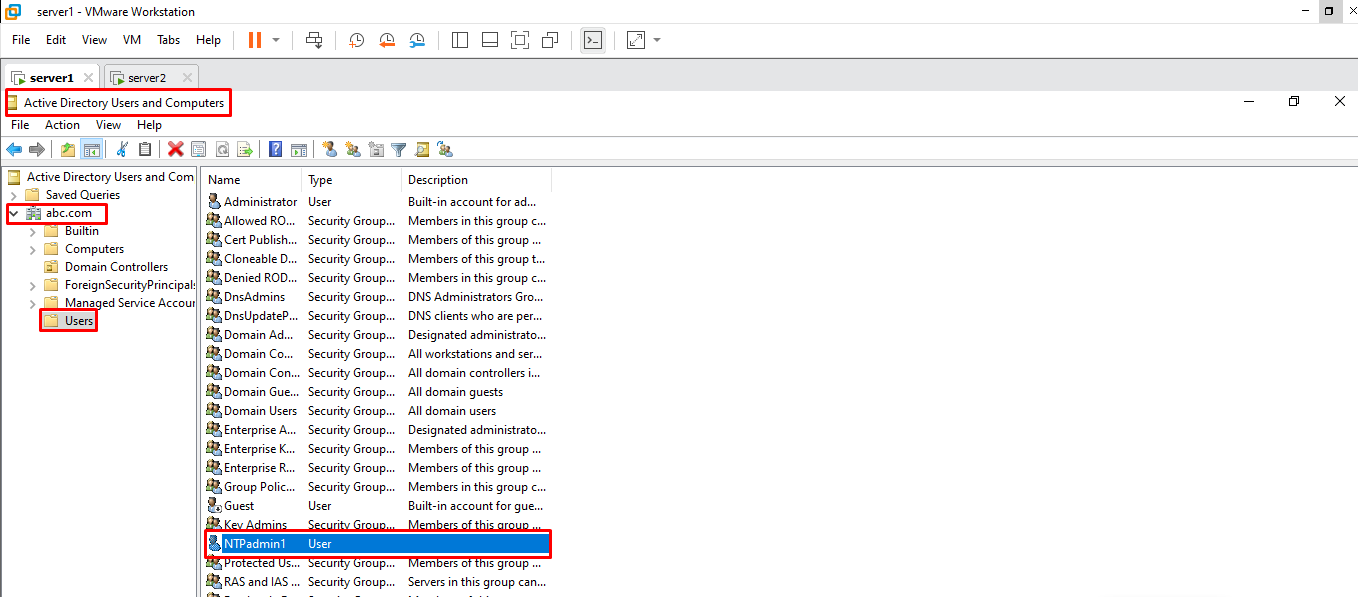Toggle show/hide console tree button
This screenshot has height=597, width=1358.
tap(91, 149)
